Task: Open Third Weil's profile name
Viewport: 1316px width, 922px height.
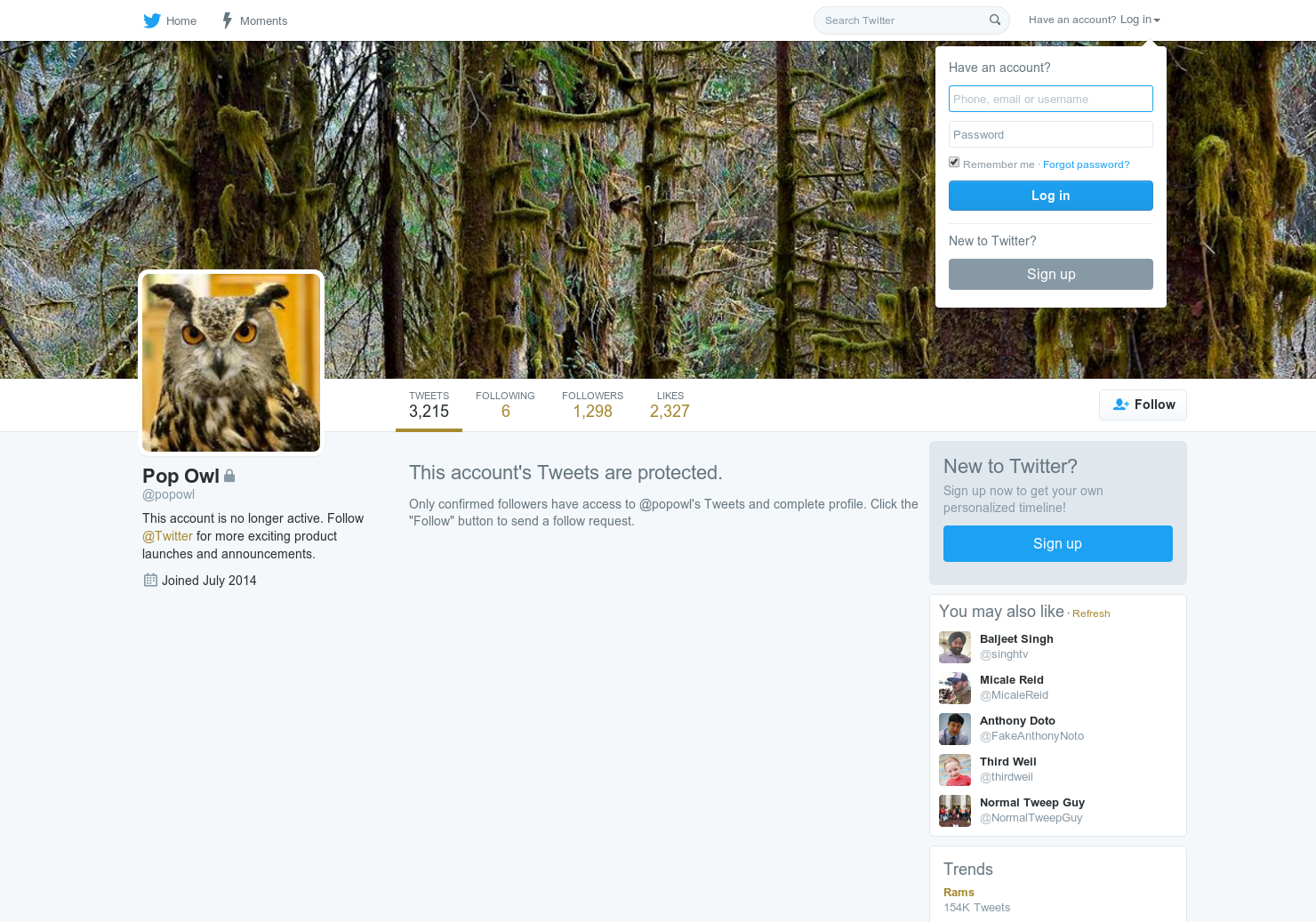Action: point(1008,761)
